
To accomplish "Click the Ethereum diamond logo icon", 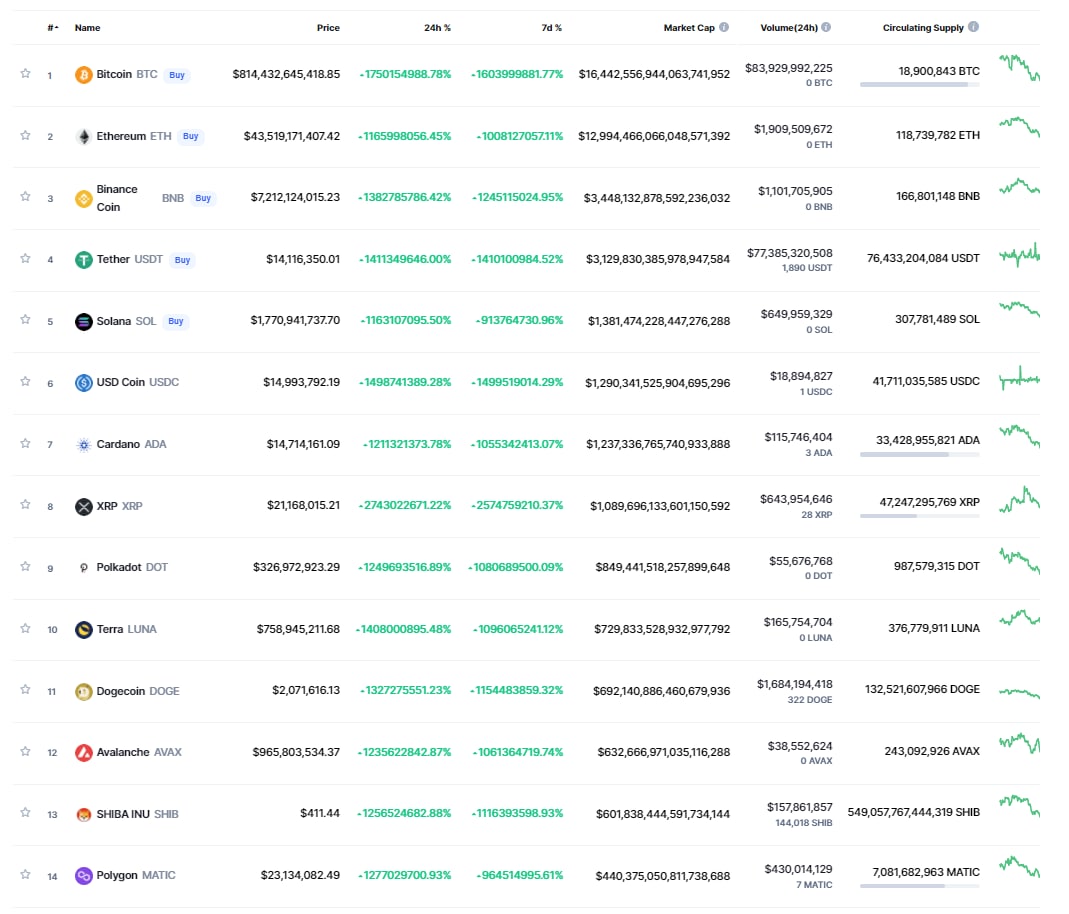I will coord(83,136).
